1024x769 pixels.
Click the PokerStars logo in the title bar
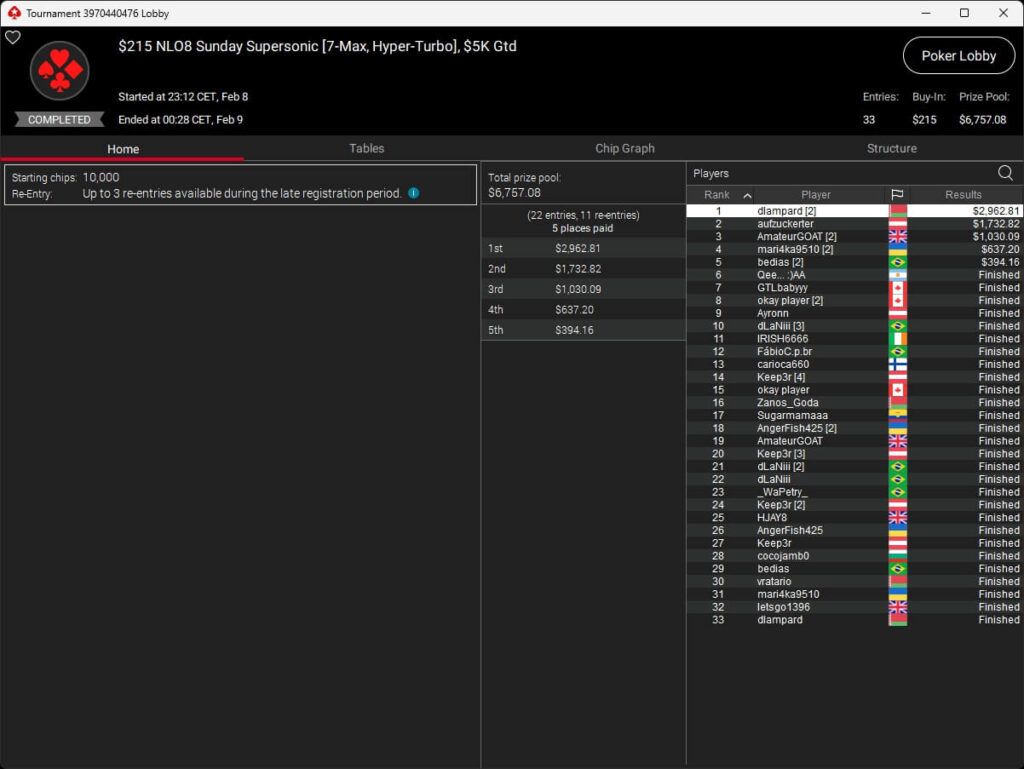point(13,13)
